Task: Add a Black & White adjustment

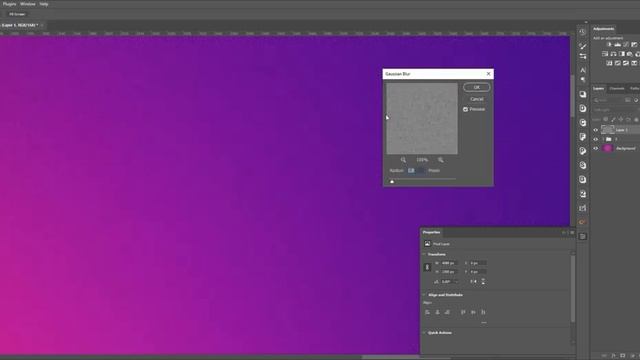Action: coord(621,54)
